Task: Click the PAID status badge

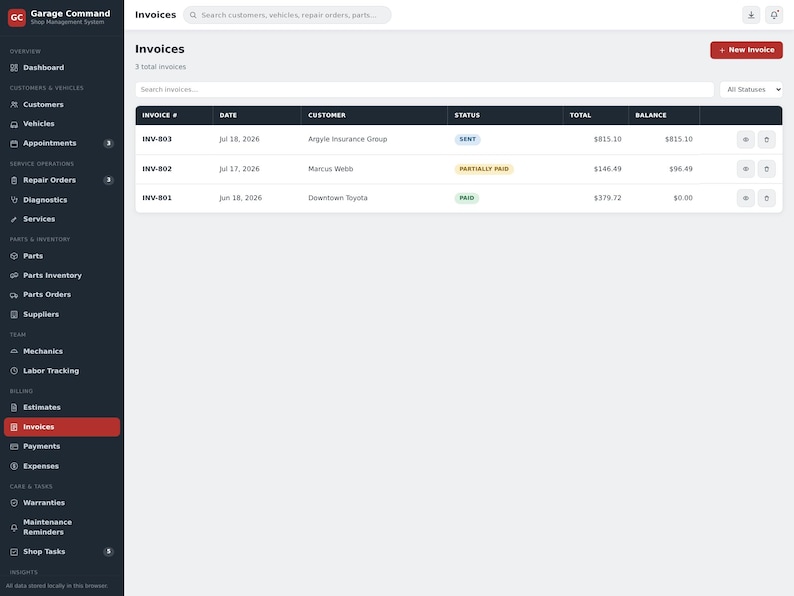Action: 466,198
